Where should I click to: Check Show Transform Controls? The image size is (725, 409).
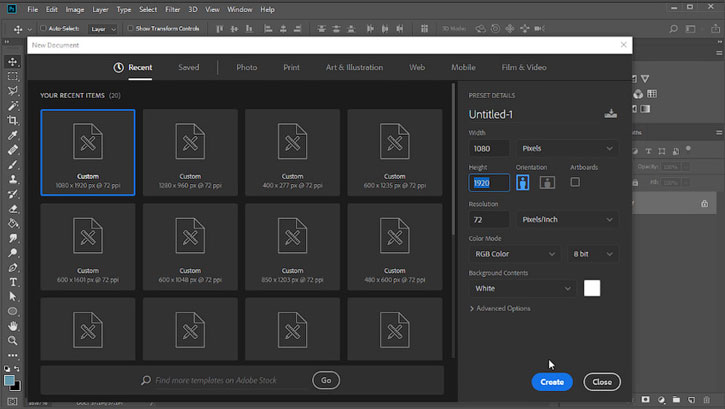point(130,28)
